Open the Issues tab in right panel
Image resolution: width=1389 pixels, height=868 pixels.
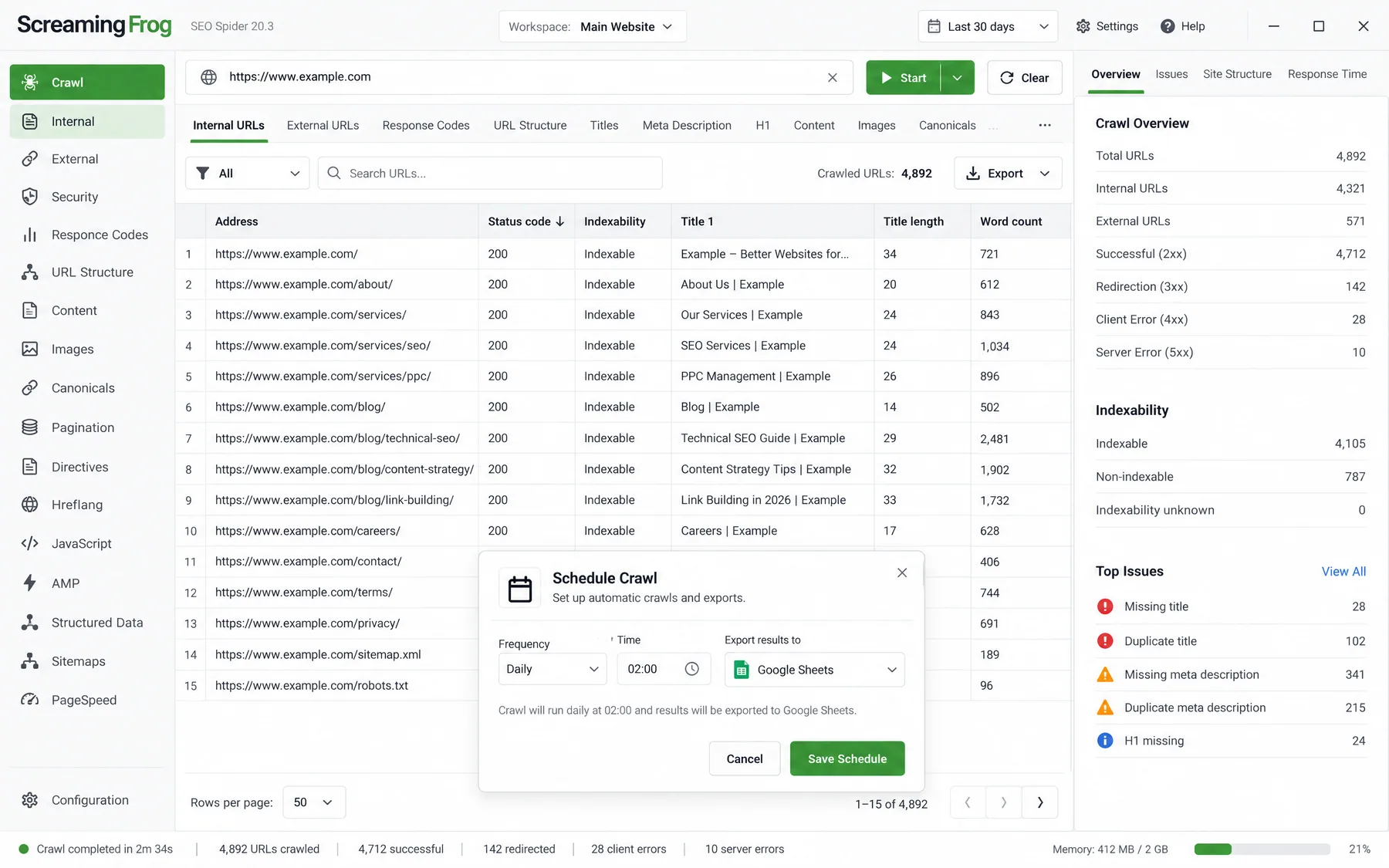point(1171,74)
